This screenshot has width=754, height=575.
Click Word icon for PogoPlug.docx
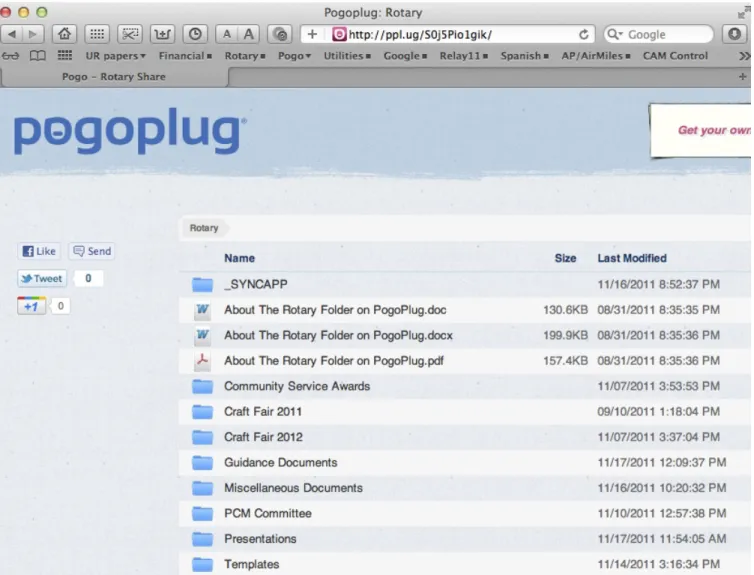coord(202,335)
